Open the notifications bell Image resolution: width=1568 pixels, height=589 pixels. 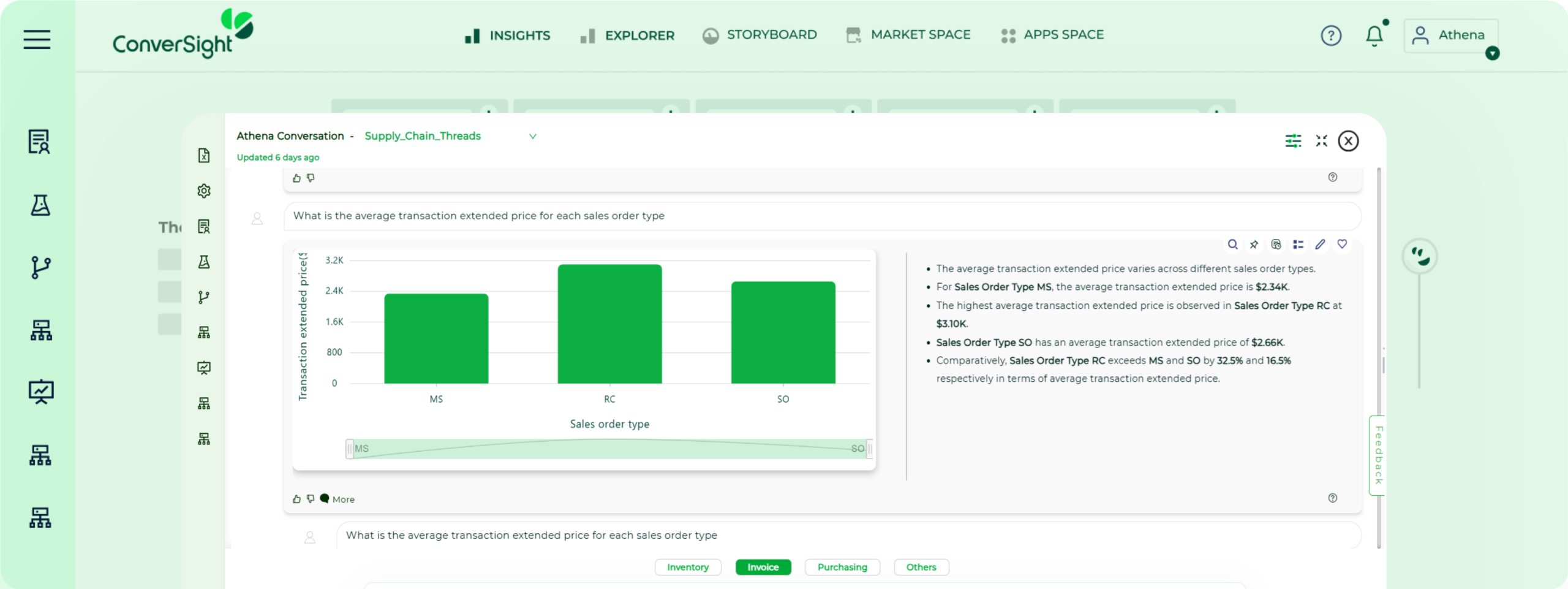pos(1374,35)
